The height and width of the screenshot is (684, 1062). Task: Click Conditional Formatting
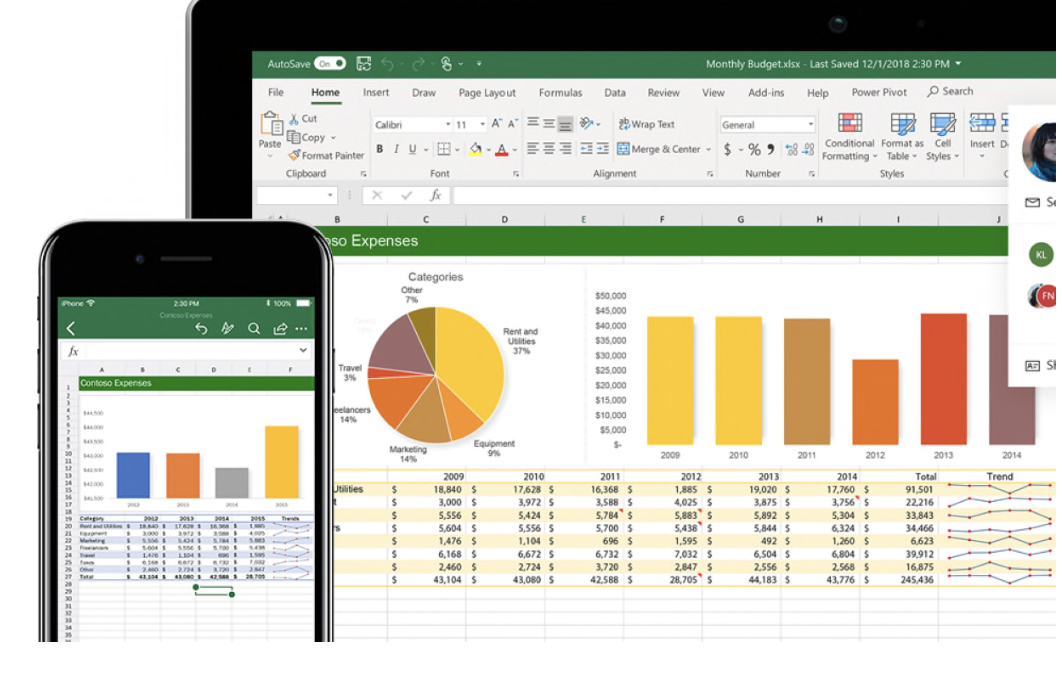point(849,137)
